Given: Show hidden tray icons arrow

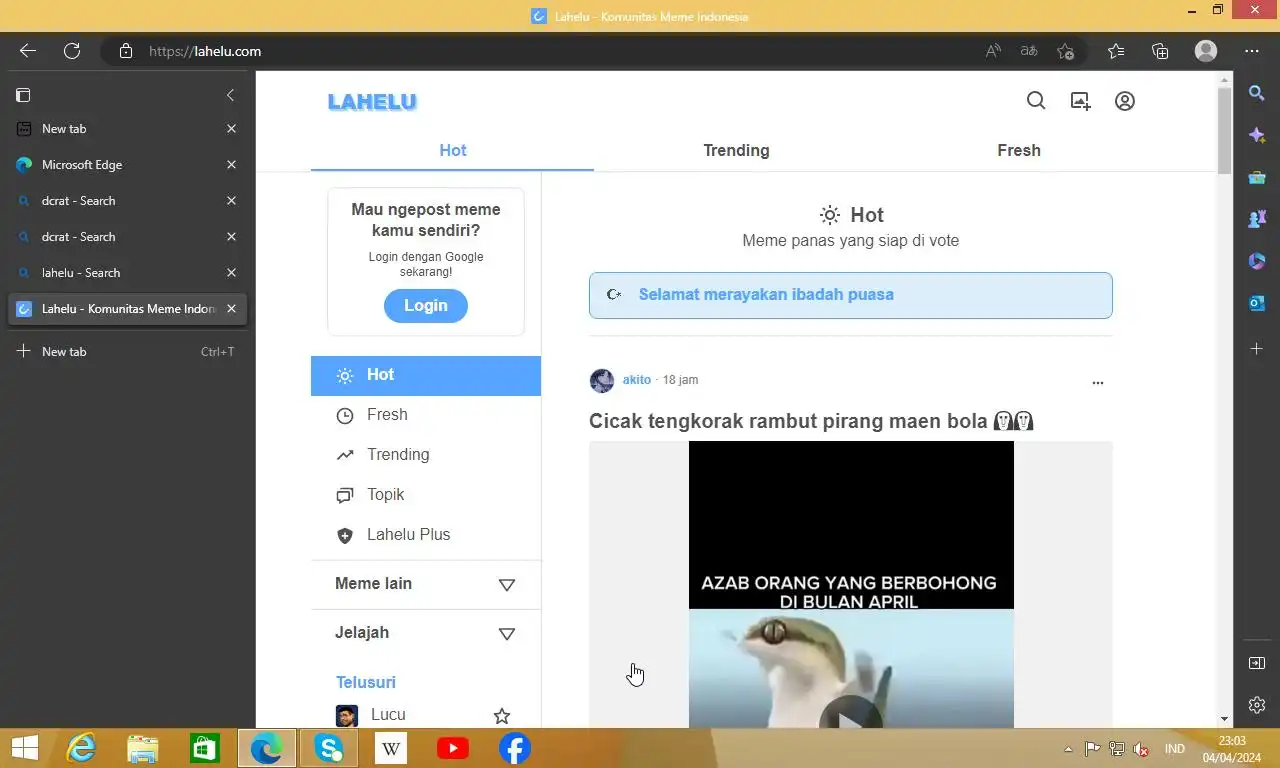Looking at the screenshot, I should (1068, 749).
